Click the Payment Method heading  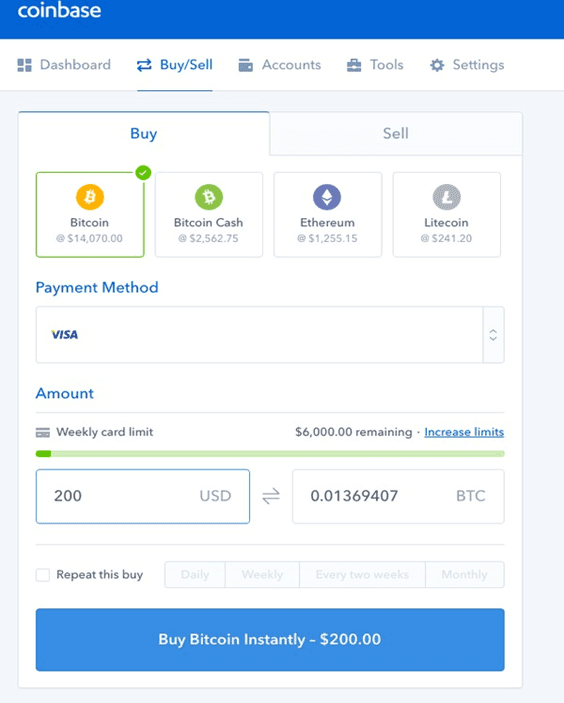pos(97,287)
